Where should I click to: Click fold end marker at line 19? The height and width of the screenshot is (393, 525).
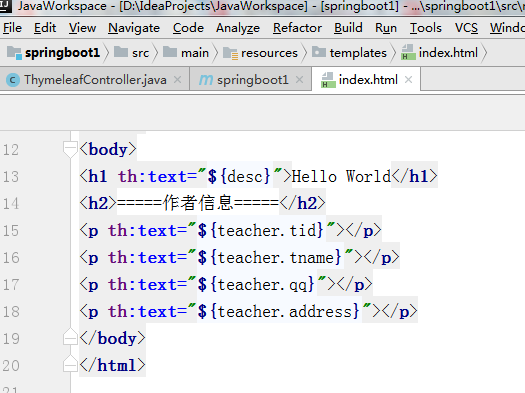pyautogui.click(x=70, y=337)
